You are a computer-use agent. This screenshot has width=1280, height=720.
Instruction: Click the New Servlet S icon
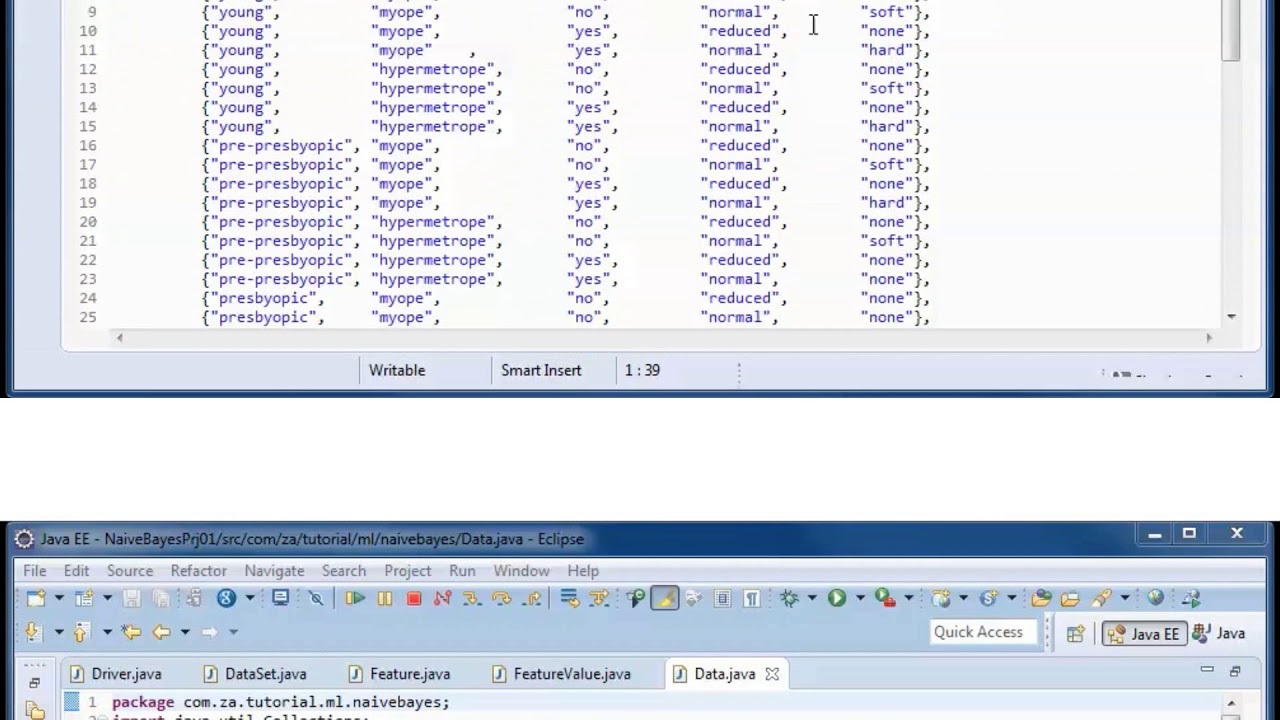click(989, 598)
